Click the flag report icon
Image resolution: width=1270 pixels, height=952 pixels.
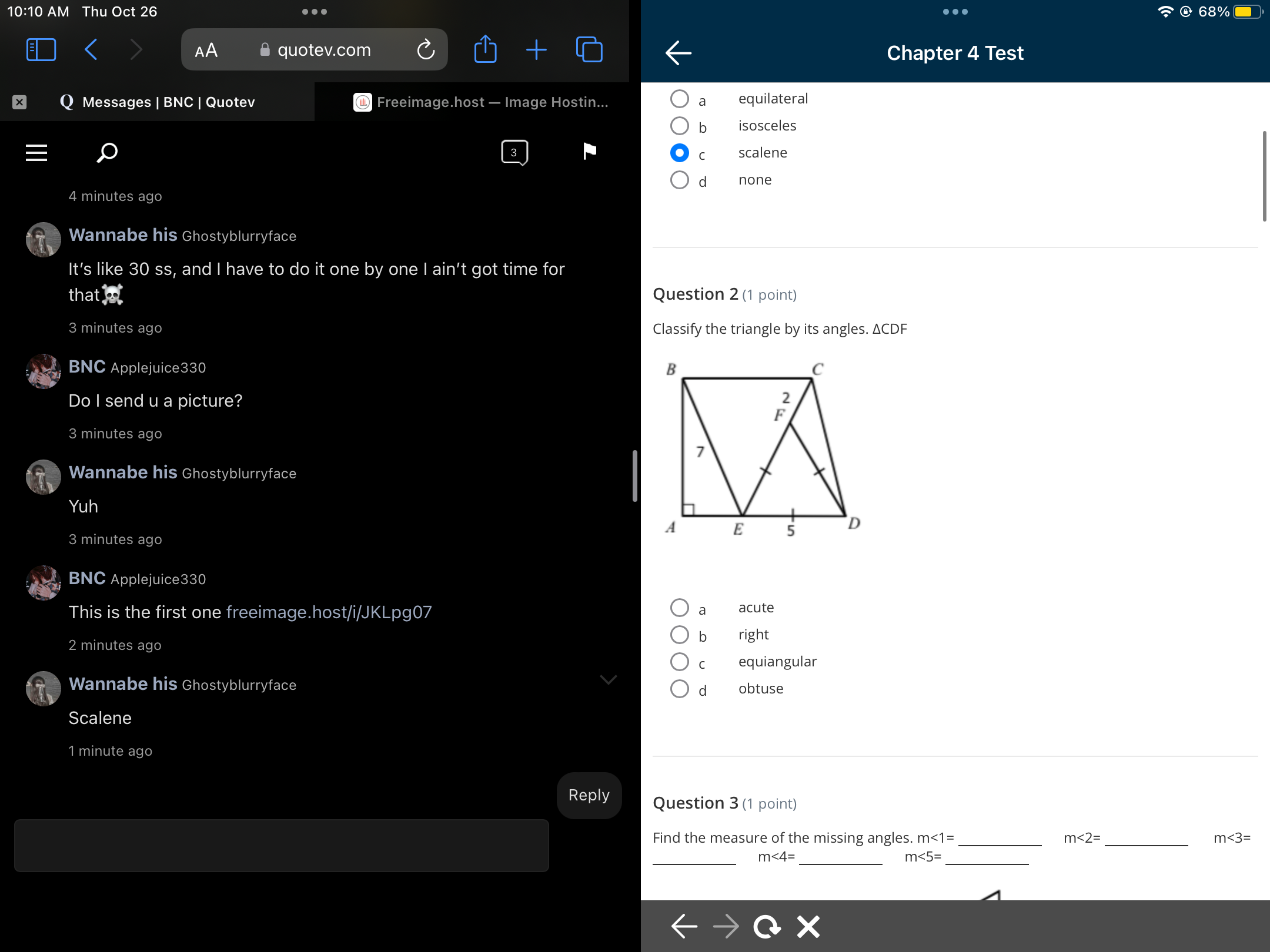589,152
